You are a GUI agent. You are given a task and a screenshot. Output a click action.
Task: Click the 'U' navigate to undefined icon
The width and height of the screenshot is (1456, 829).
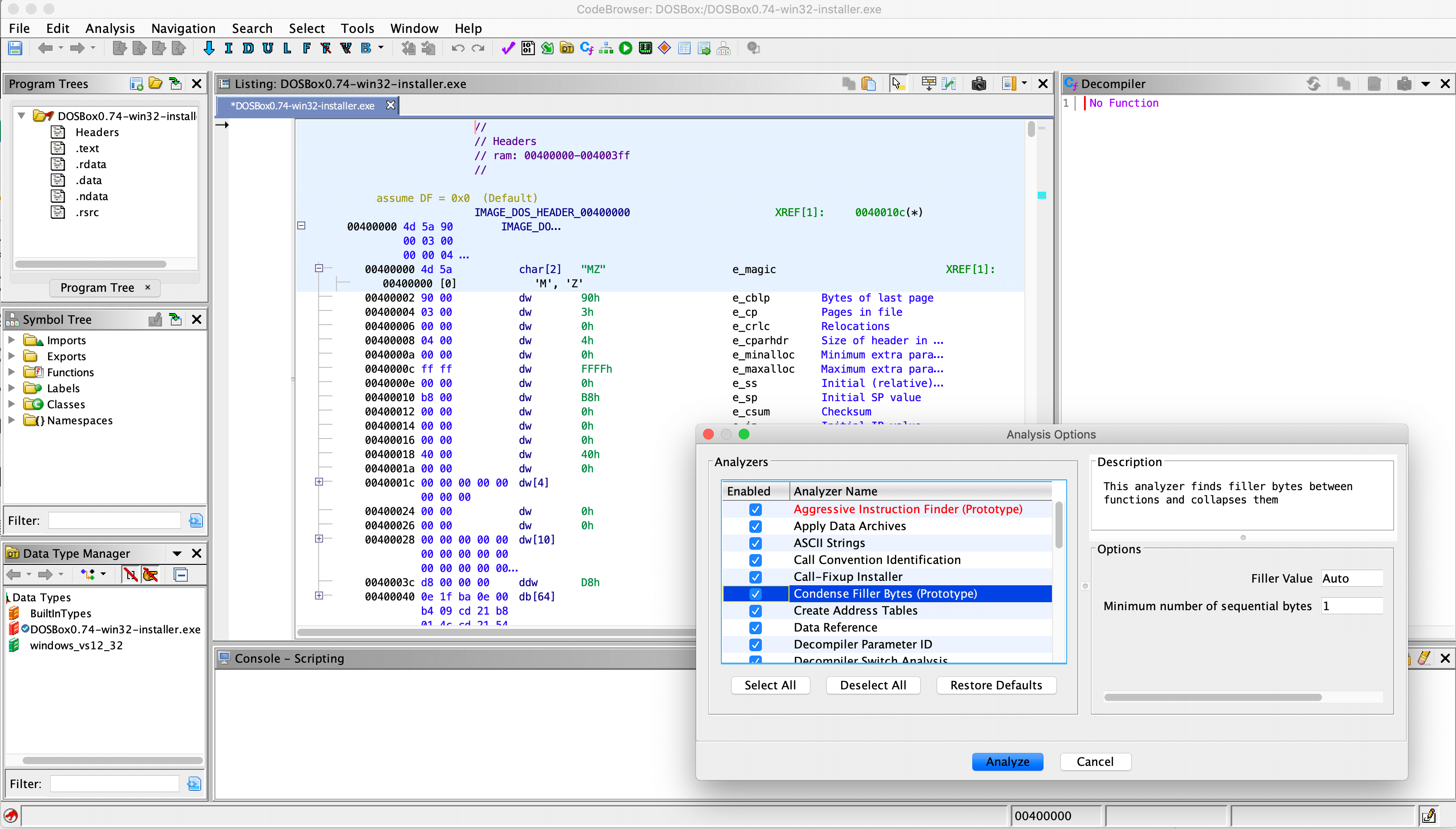click(268, 48)
